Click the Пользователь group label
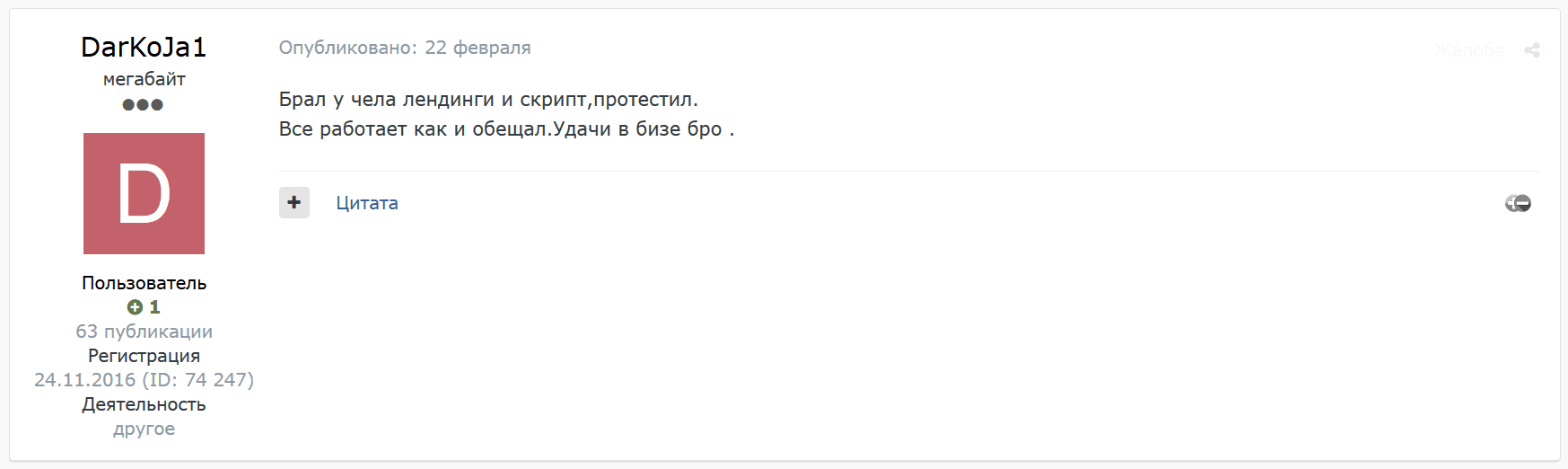This screenshot has height=469, width=1568. pos(144,283)
